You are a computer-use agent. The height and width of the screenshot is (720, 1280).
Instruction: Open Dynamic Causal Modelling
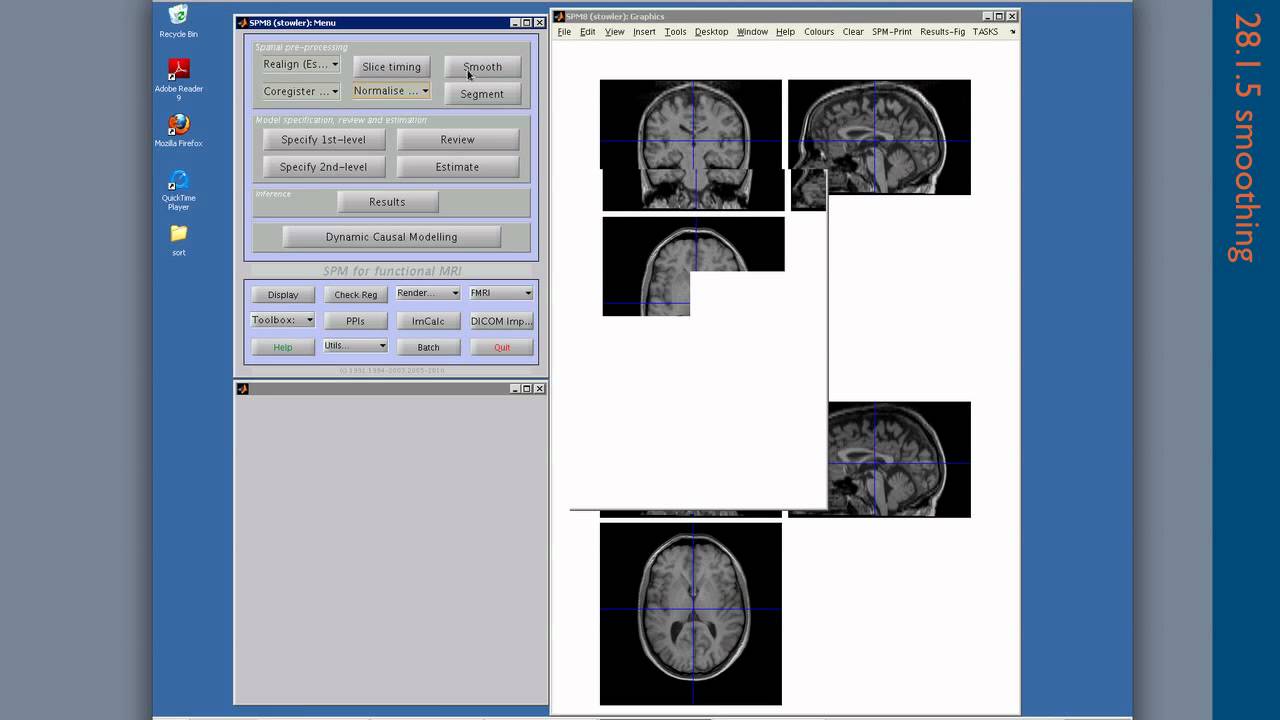pos(391,237)
